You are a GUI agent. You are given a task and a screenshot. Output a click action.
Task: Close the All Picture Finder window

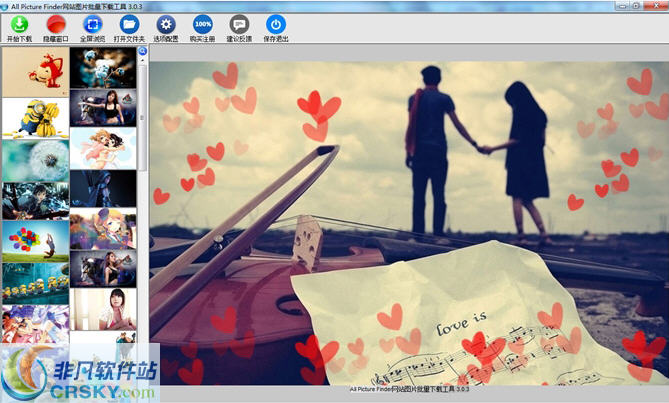(x=657, y=6)
